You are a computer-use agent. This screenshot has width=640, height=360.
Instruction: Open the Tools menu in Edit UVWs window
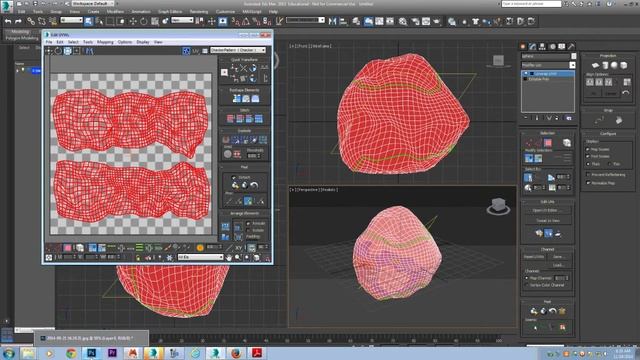click(88, 42)
